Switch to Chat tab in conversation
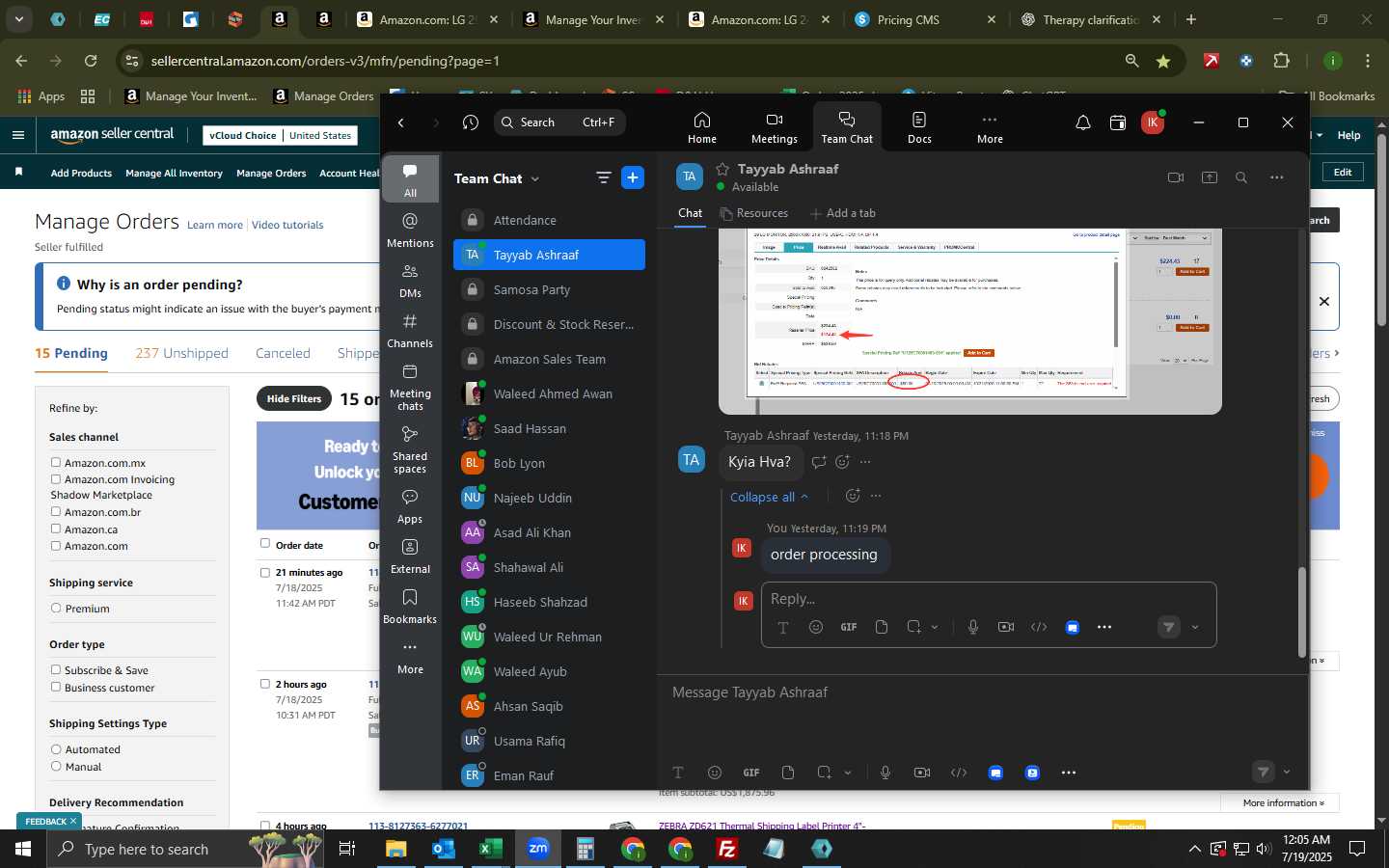The image size is (1389, 868). 691,213
